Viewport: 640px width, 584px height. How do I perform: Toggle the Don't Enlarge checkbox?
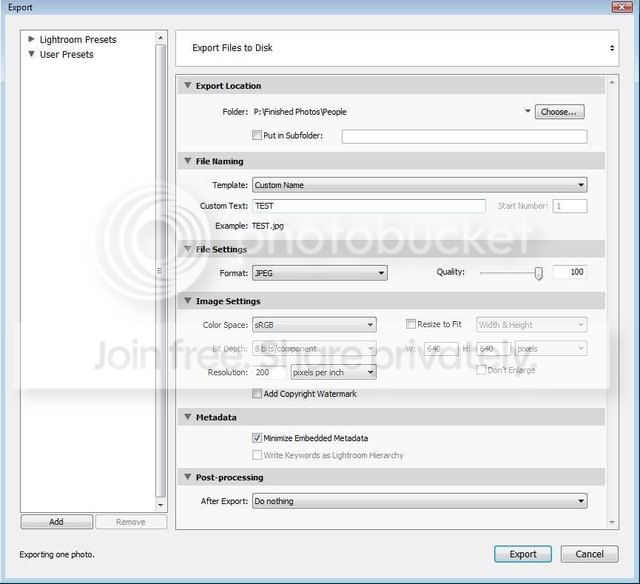pos(481,370)
